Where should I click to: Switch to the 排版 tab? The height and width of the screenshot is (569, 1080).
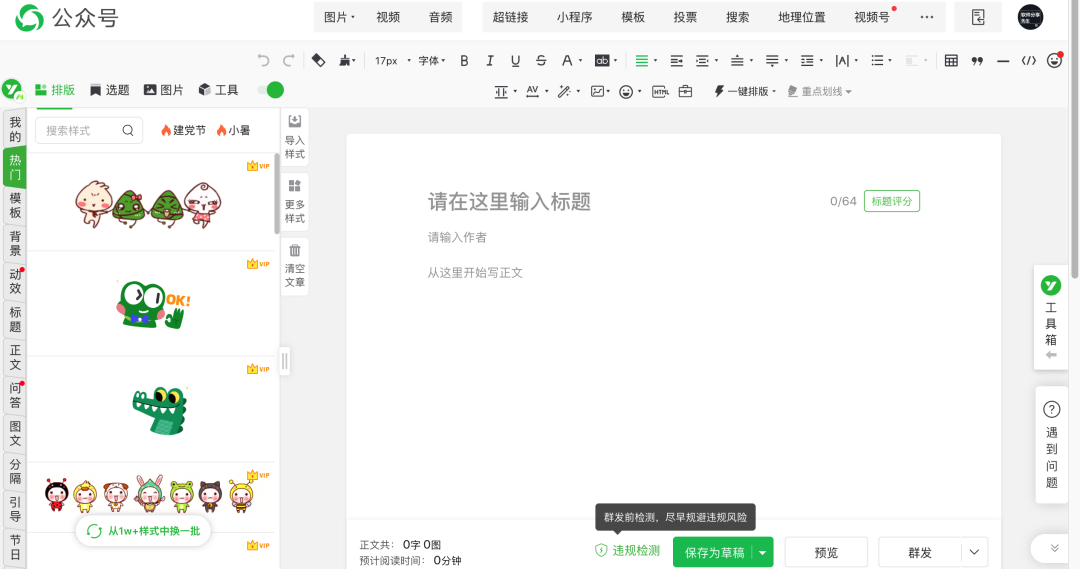pyautogui.click(x=54, y=90)
